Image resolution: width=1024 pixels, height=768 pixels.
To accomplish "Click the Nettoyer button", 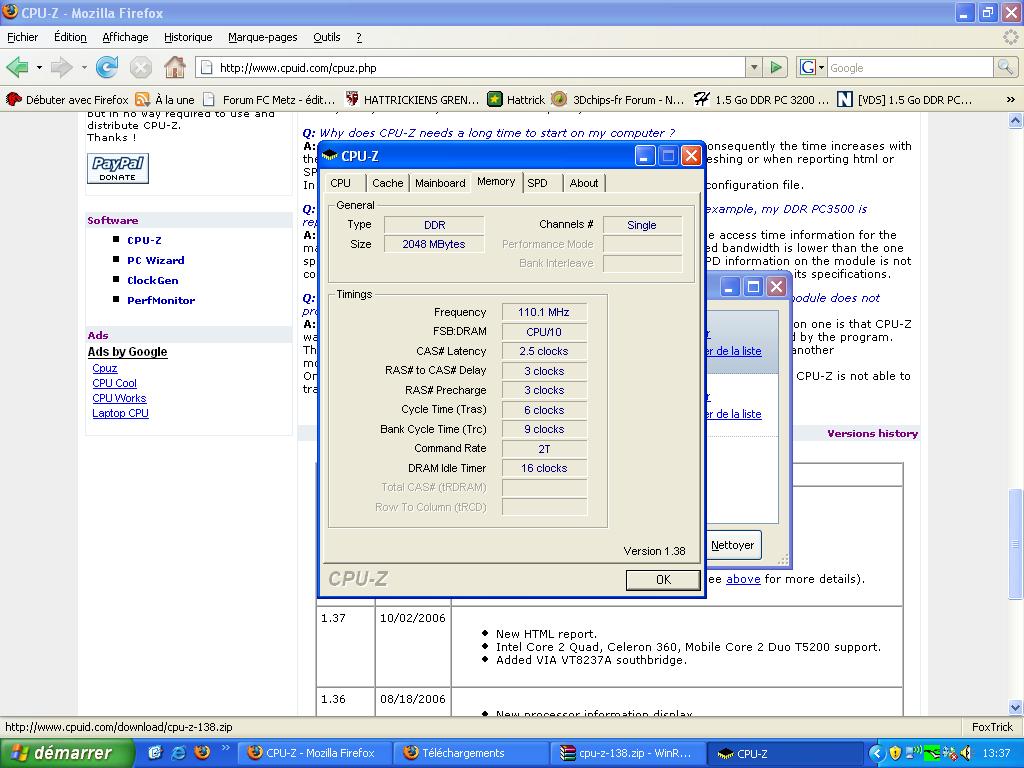I will [x=732, y=545].
